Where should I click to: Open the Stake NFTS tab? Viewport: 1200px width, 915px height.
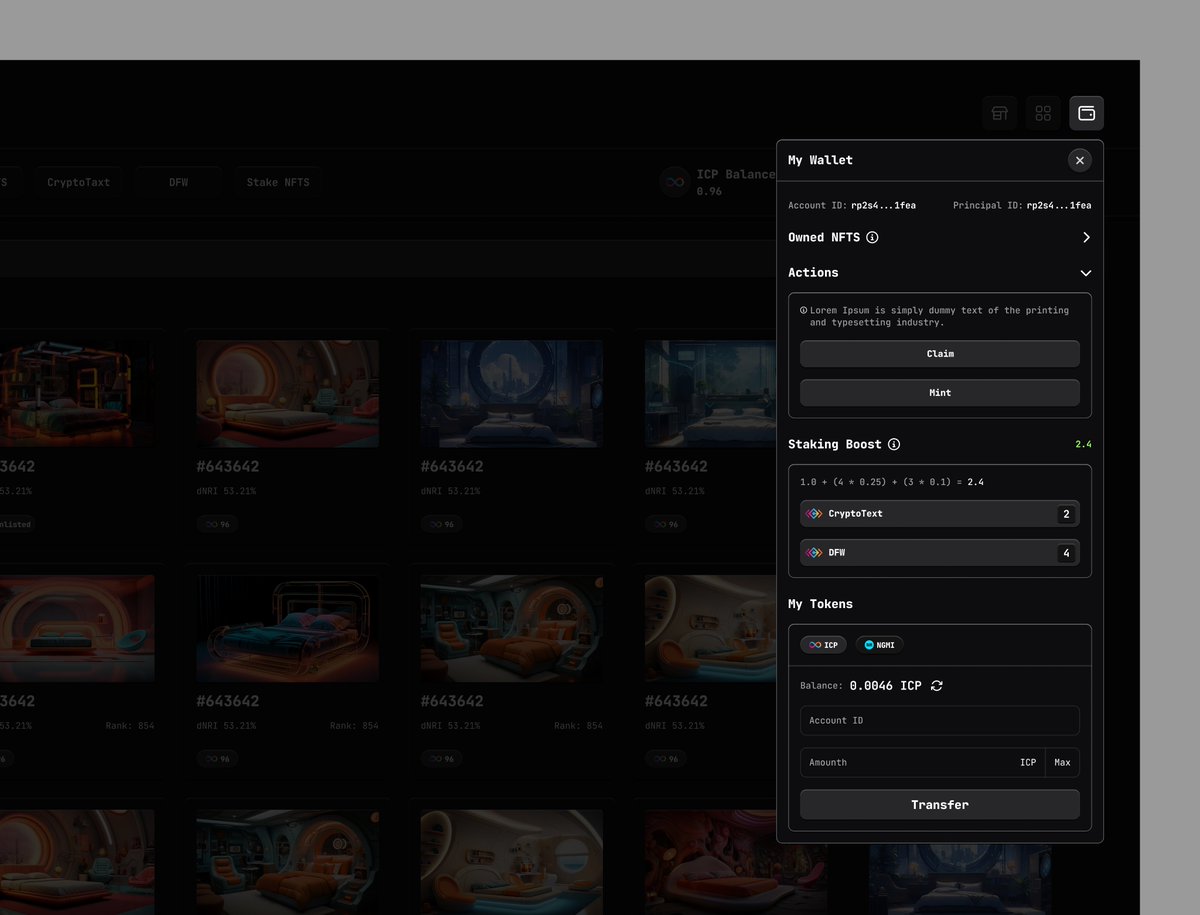click(278, 183)
